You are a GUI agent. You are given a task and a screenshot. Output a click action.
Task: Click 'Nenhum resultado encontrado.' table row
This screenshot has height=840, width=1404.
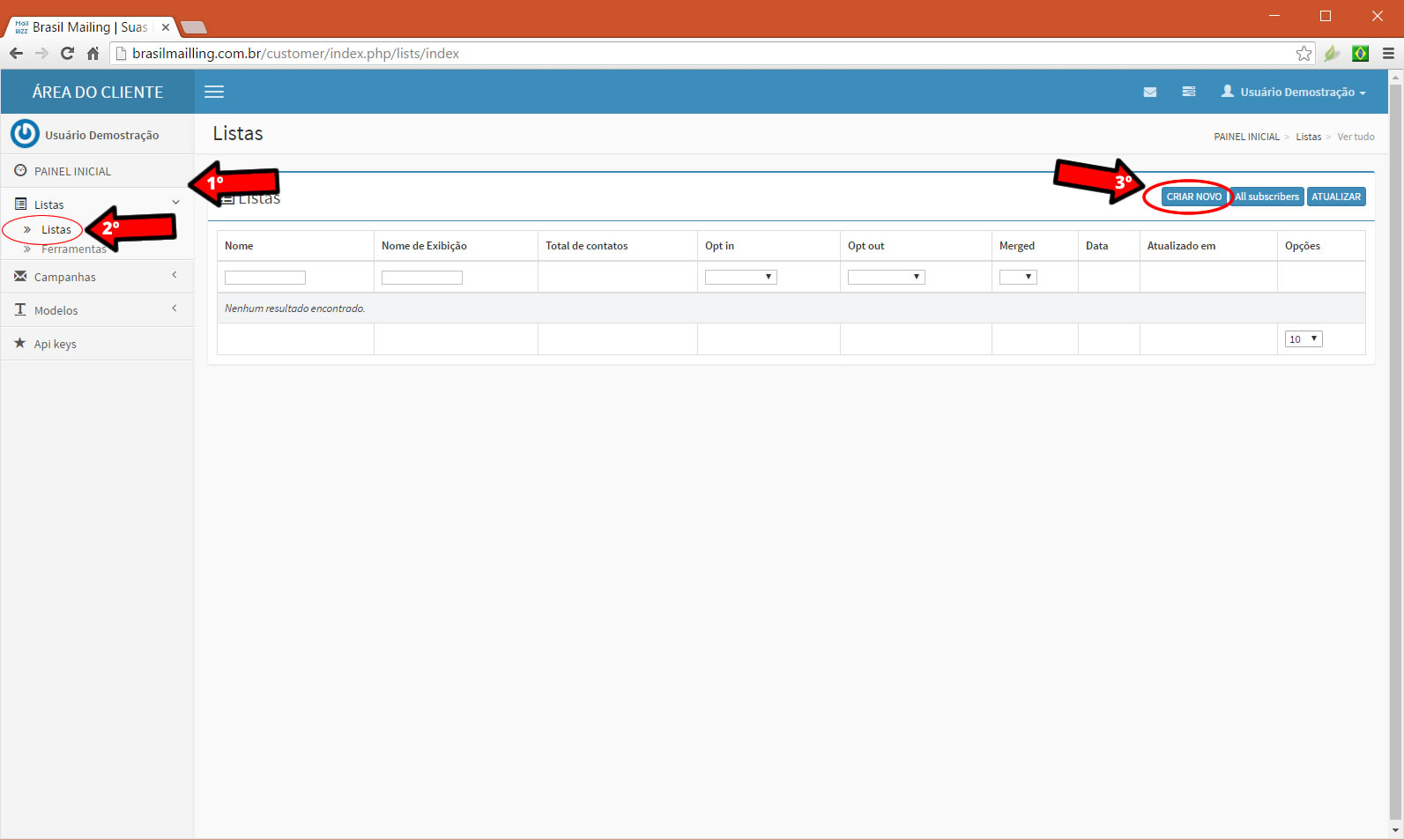(791, 308)
